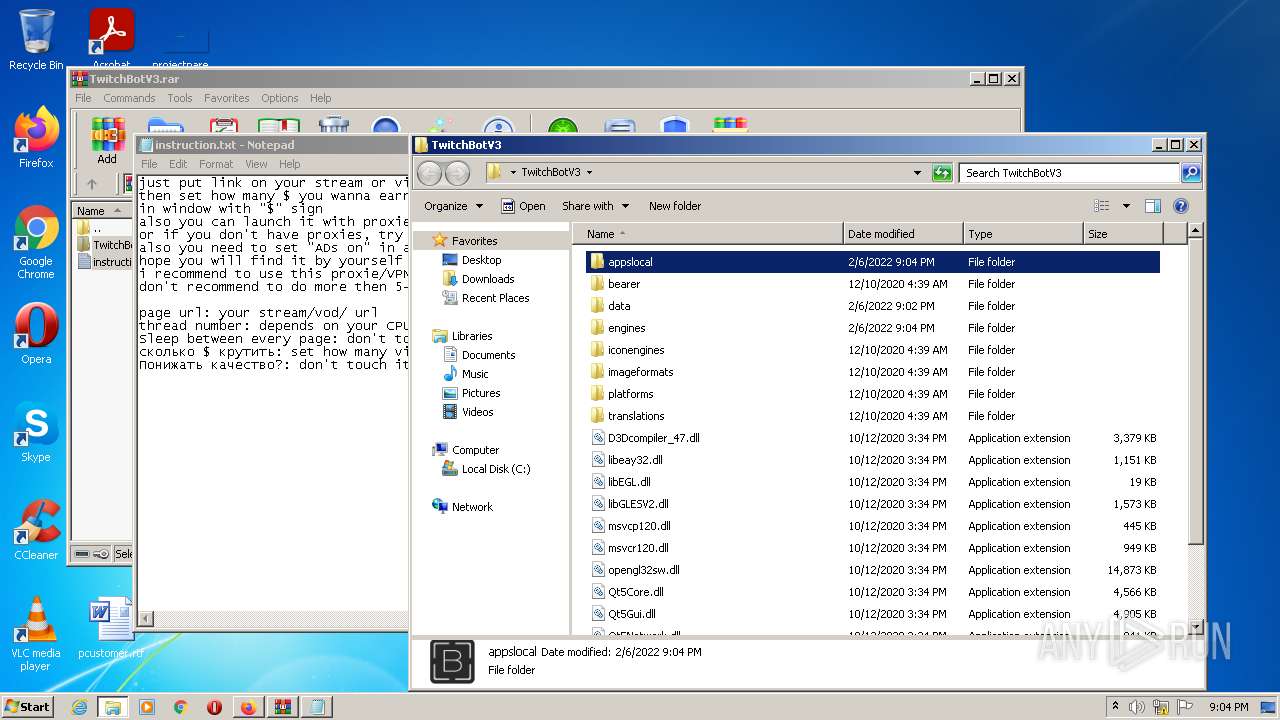Screen dimensions: 1280x720
Task: Open Explorer help question mark icon
Action: [x=1180, y=206]
